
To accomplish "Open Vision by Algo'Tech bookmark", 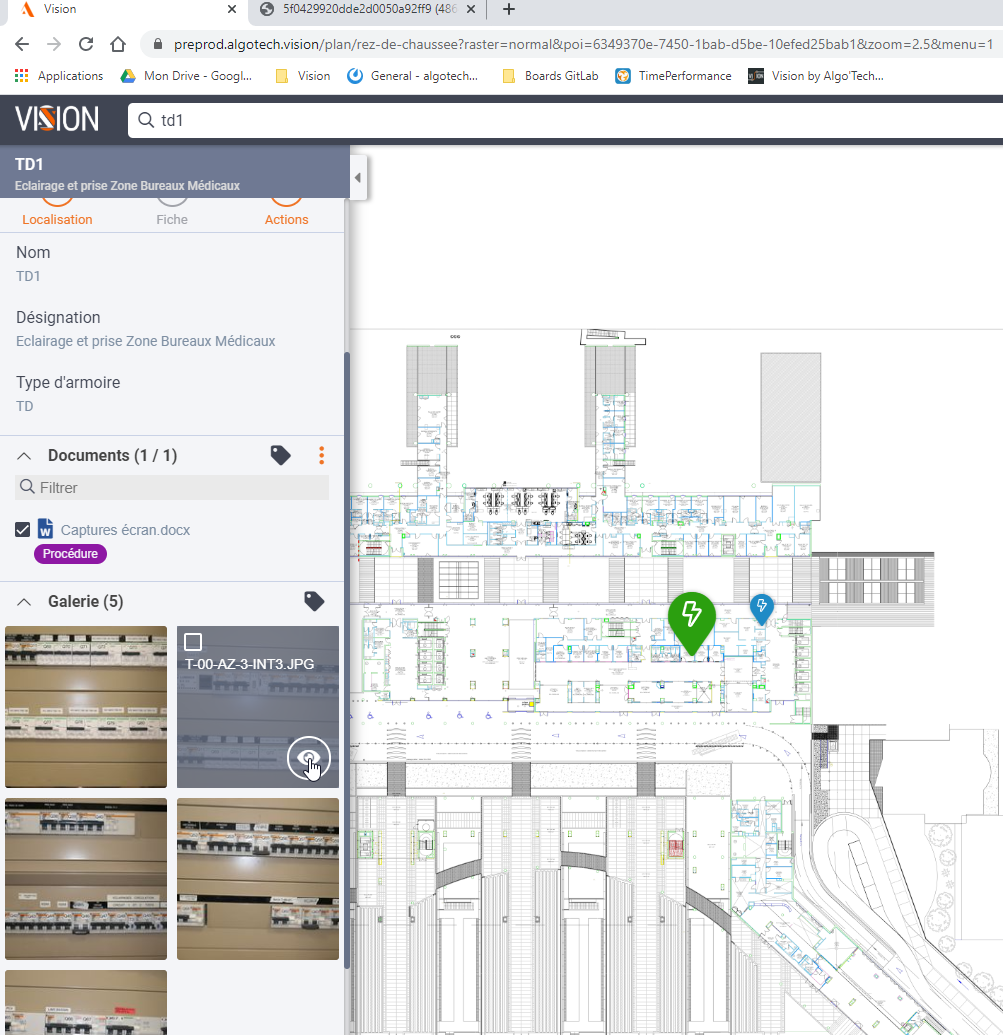I will pyautogui.click(x=816, y=76).
